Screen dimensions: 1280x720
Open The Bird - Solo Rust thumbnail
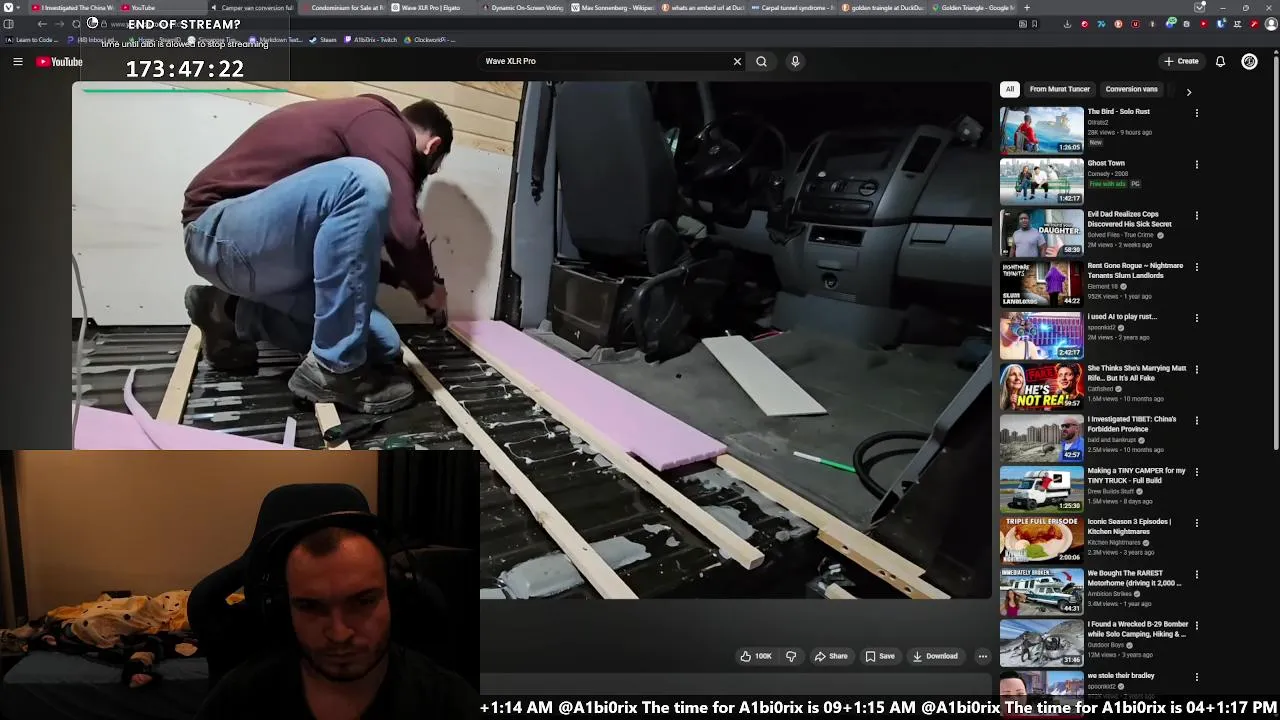pyautogui.click(x=1041, y=130)
